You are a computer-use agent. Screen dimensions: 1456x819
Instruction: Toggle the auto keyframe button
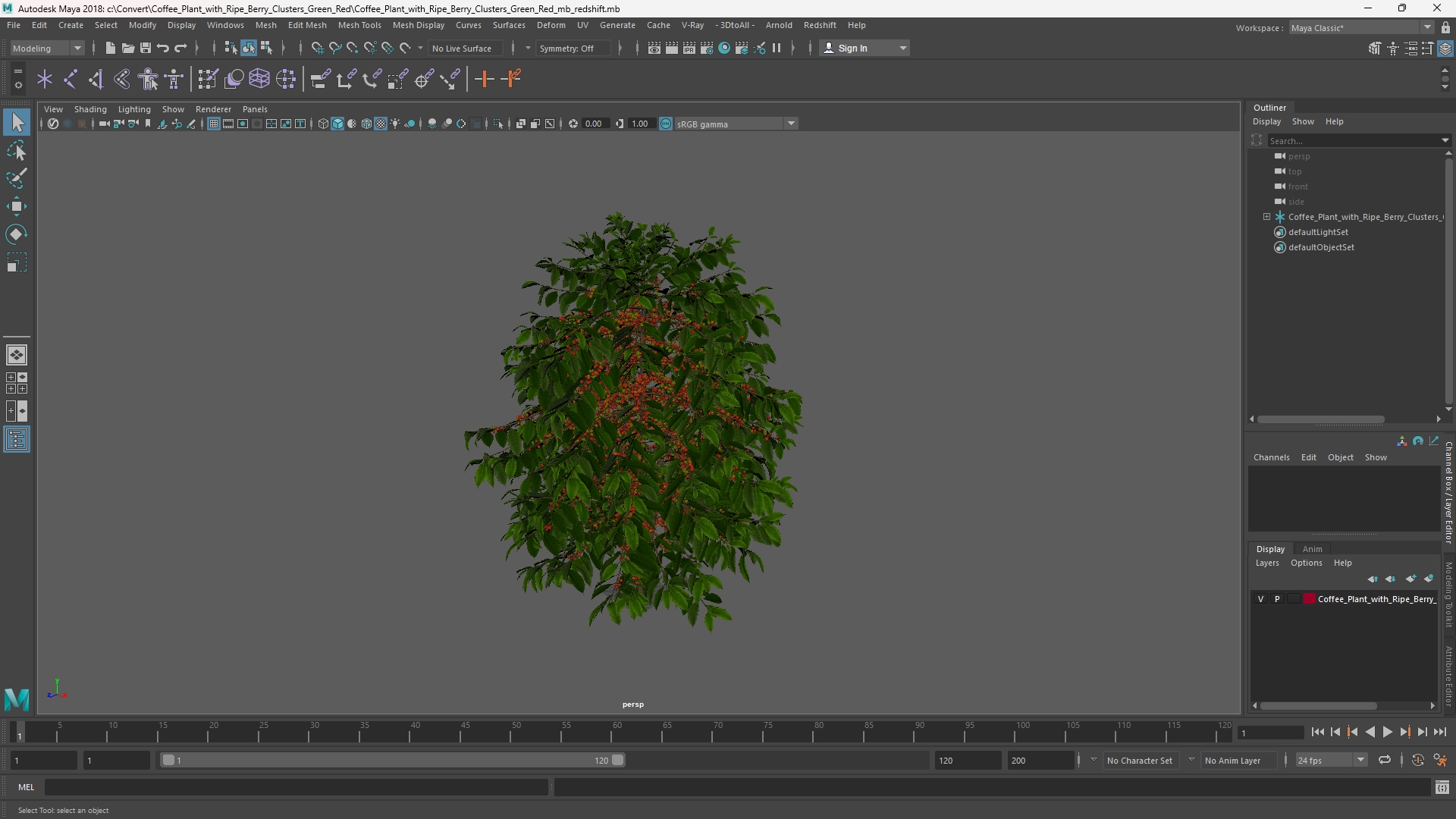coord(1417,760)
